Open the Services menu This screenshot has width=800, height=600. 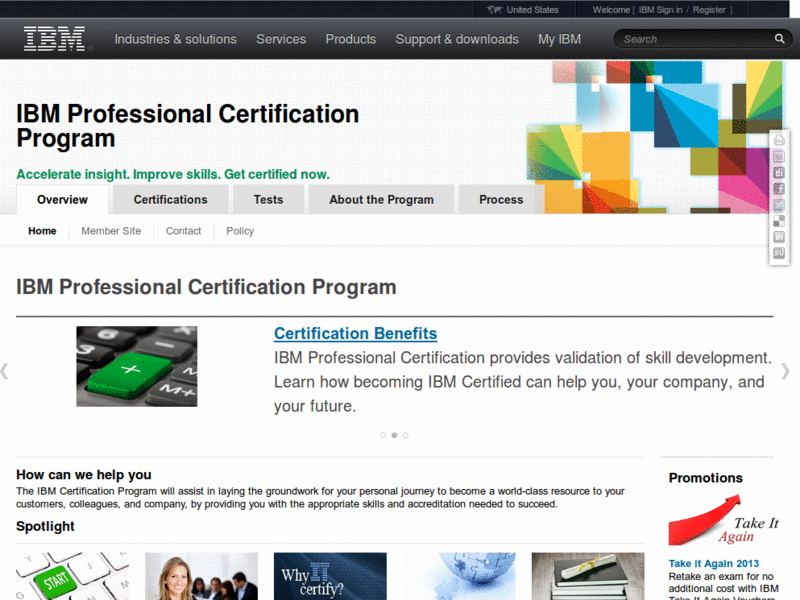pos(281,39)
